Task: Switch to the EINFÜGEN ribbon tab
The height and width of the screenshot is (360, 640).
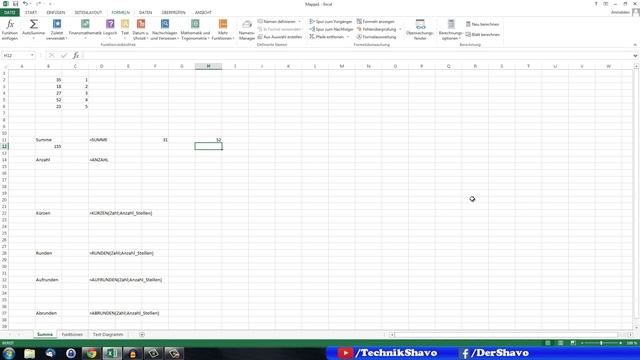Action: [x=56, y=13]
